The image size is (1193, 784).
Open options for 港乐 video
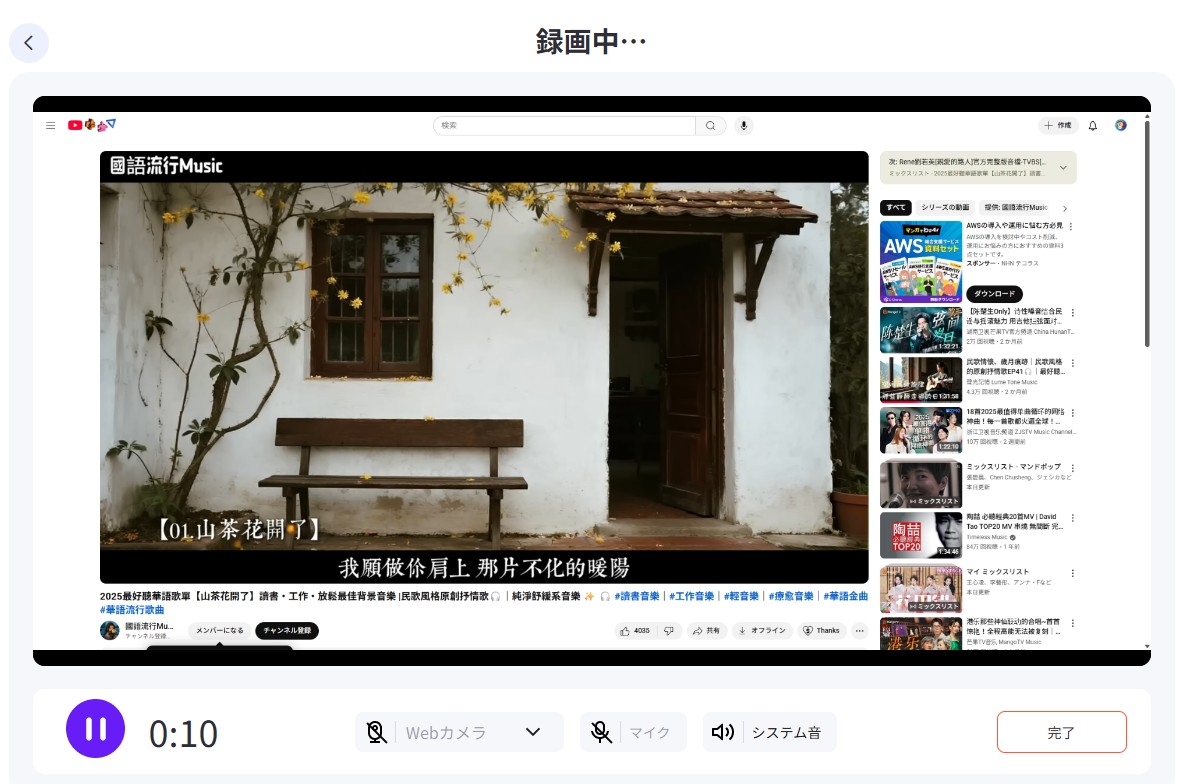pyautogui.click(x=1073, y=623)
